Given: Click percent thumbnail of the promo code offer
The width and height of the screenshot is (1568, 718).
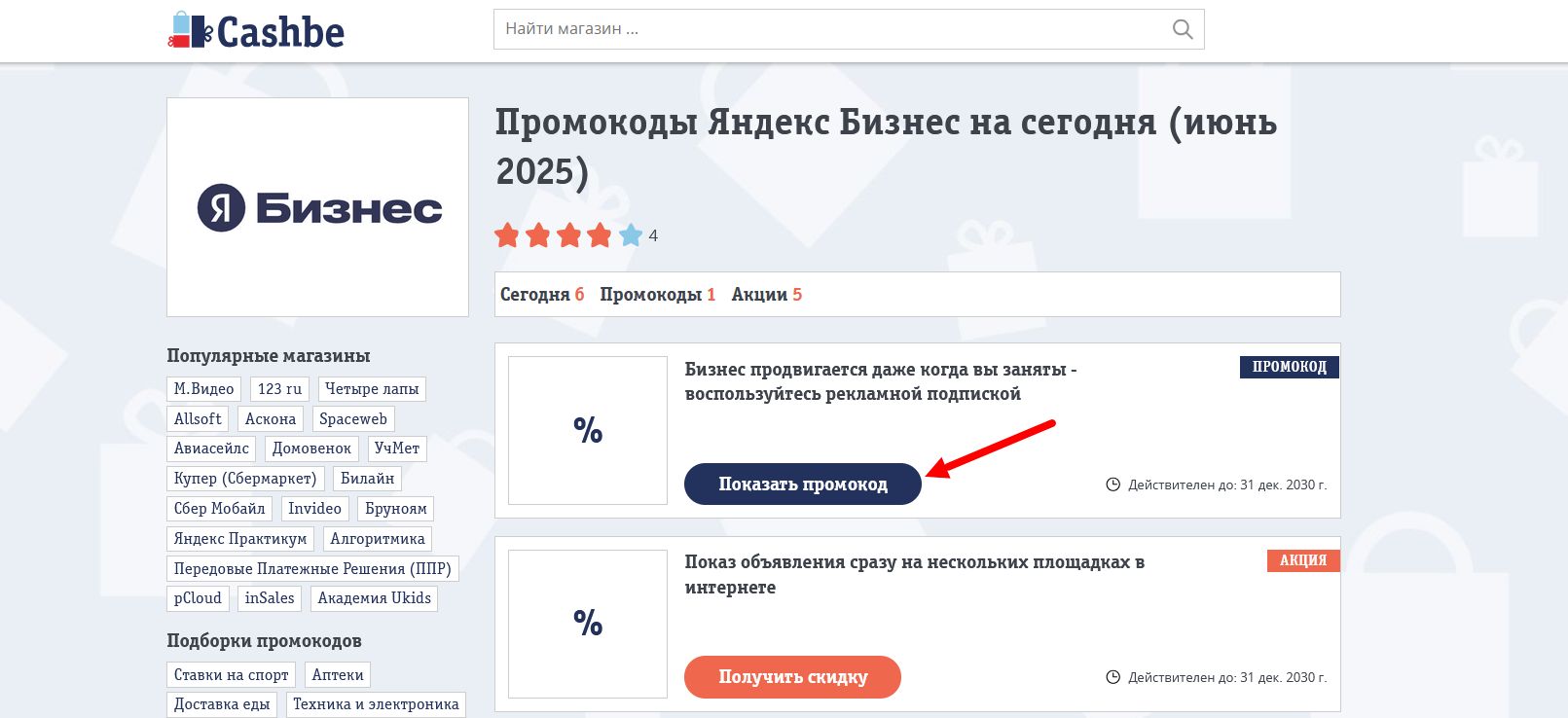Looking at the screenshot, I should (x=588, y=430).
